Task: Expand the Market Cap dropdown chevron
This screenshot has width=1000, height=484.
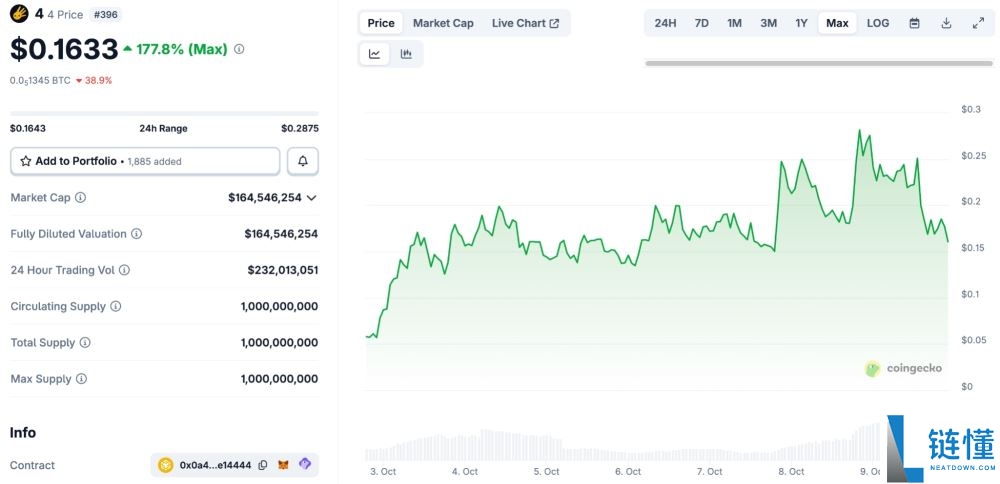Action: [311, 198]
